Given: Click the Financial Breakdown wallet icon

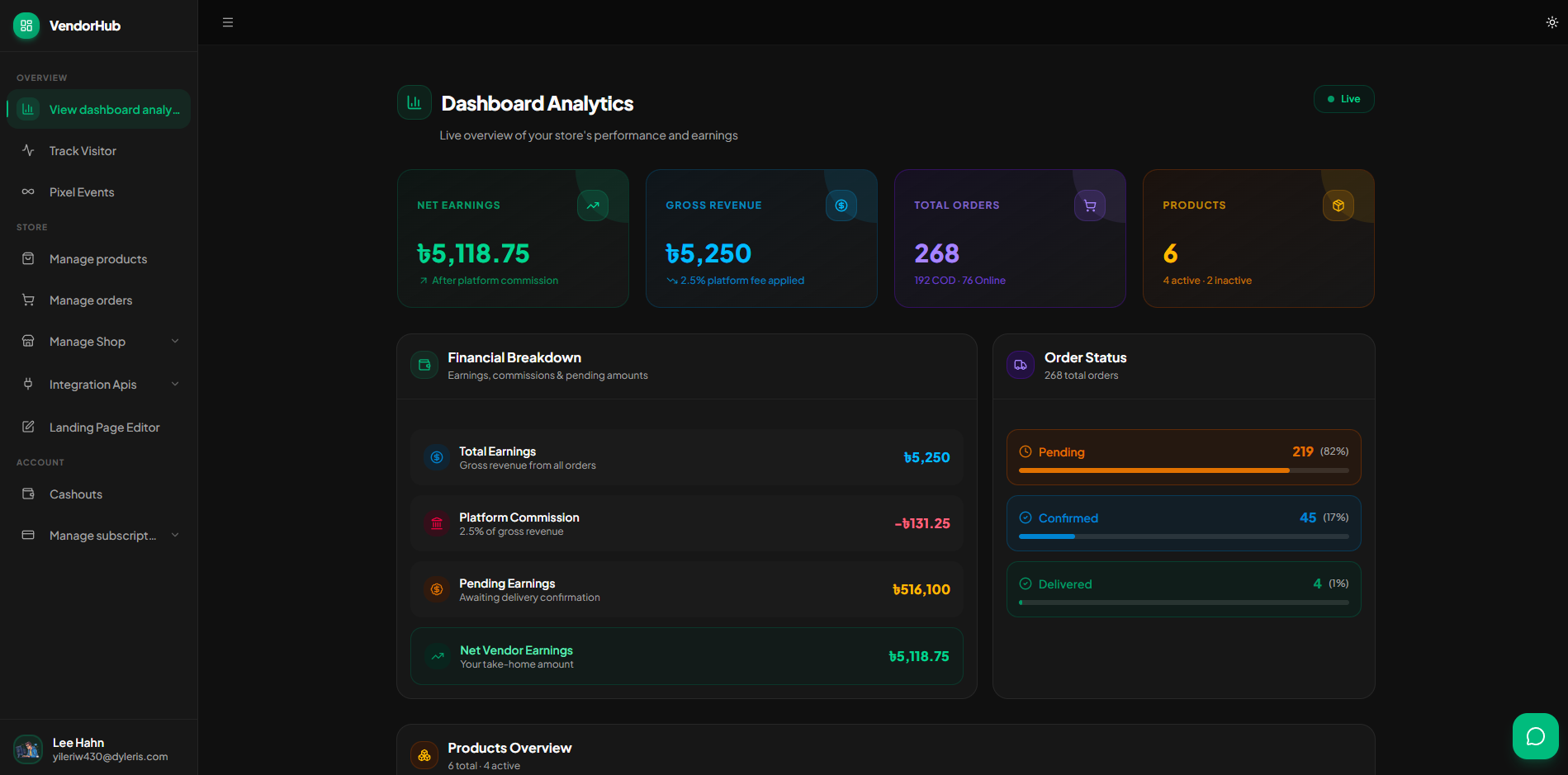Looking at the screenshot, I should coord(424,365).
